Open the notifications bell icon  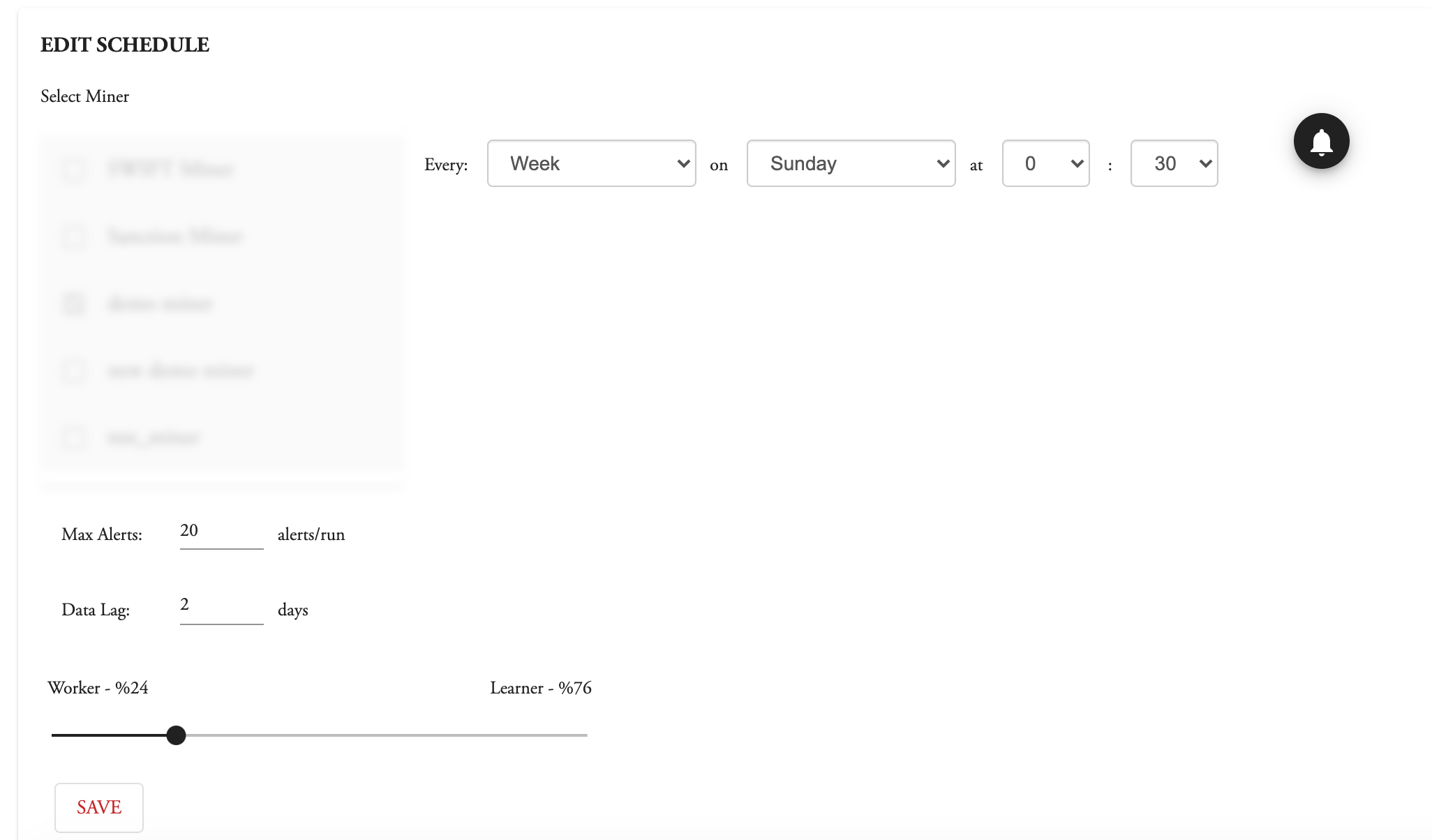pos(1321,141)
